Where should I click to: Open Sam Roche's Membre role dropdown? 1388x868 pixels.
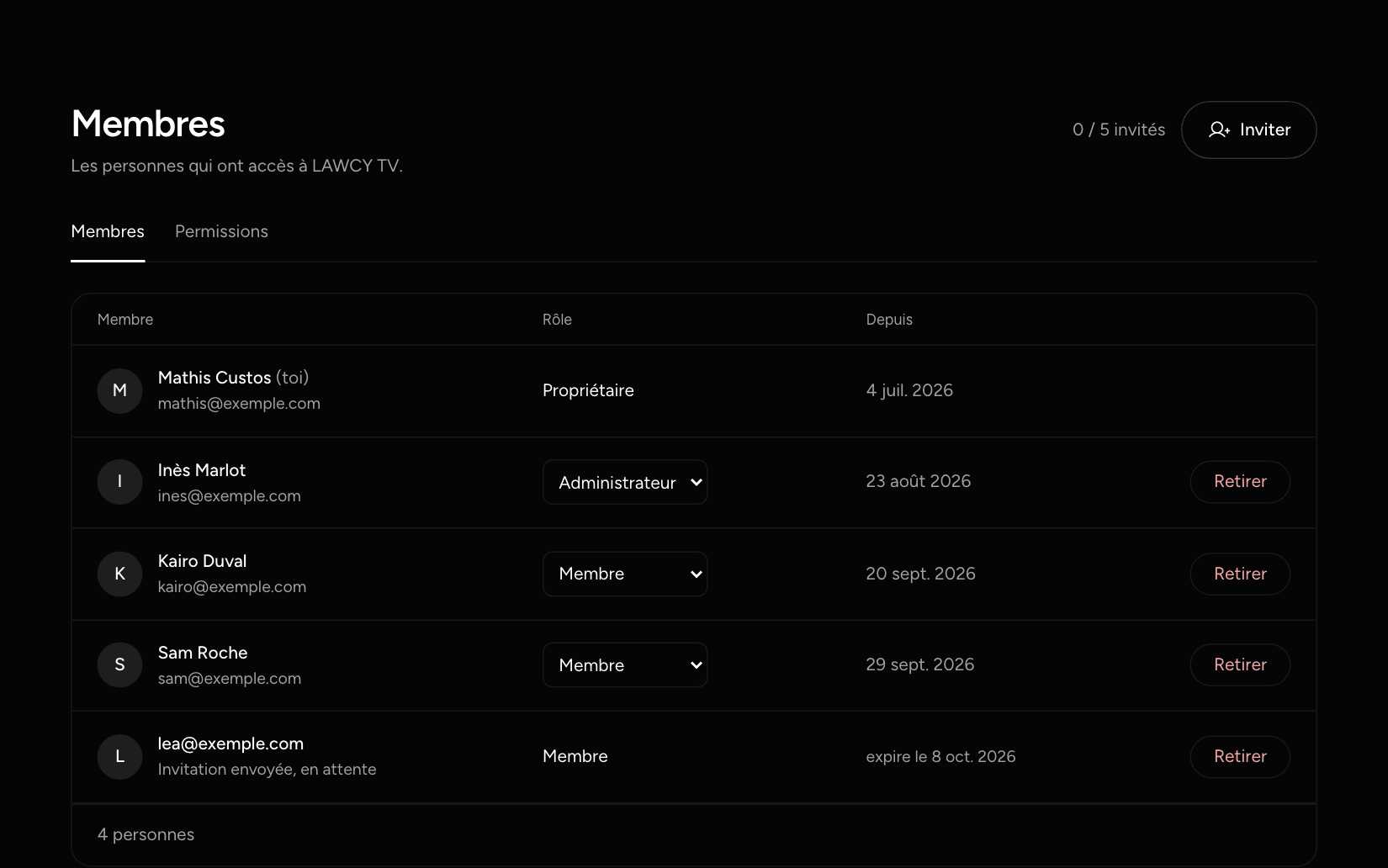[x=625, y=665]
